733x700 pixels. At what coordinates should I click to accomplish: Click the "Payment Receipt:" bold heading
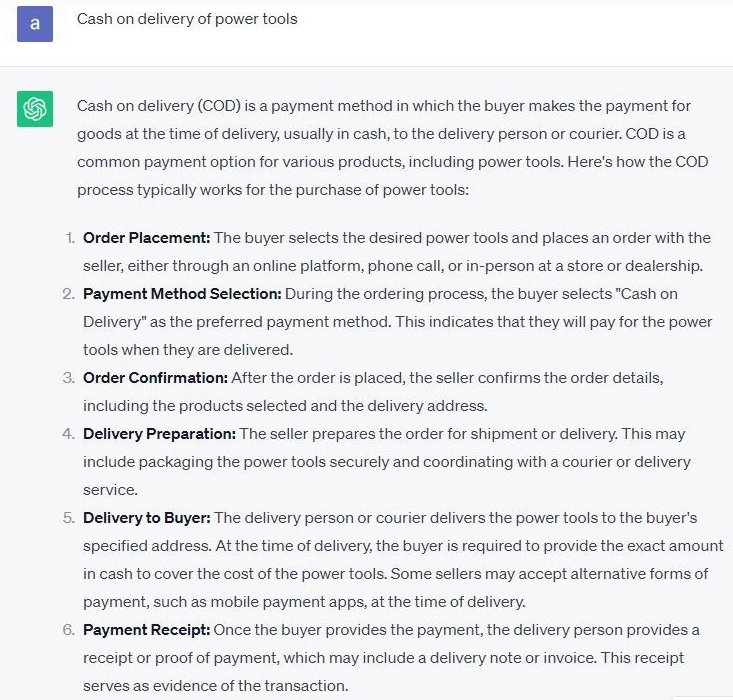pyautogui.click(x=145, y=630)
